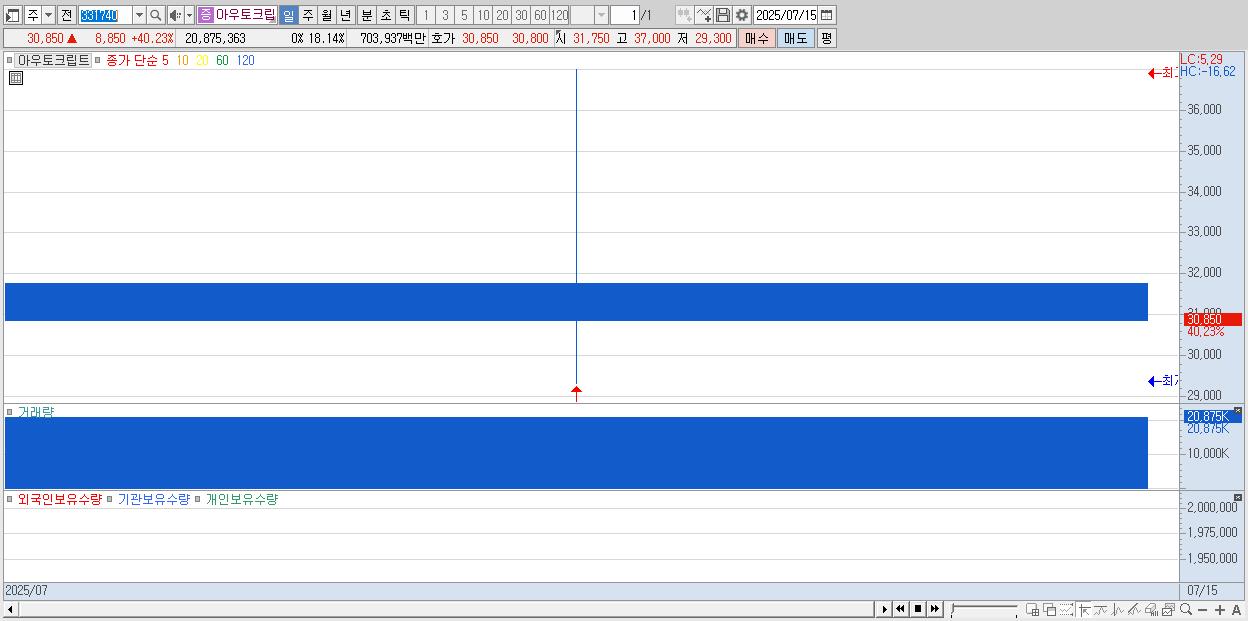The width and height of the screenshot is (1248, 621).
Task: Toggle the 주 weekly period button
Action: (308, 15)
